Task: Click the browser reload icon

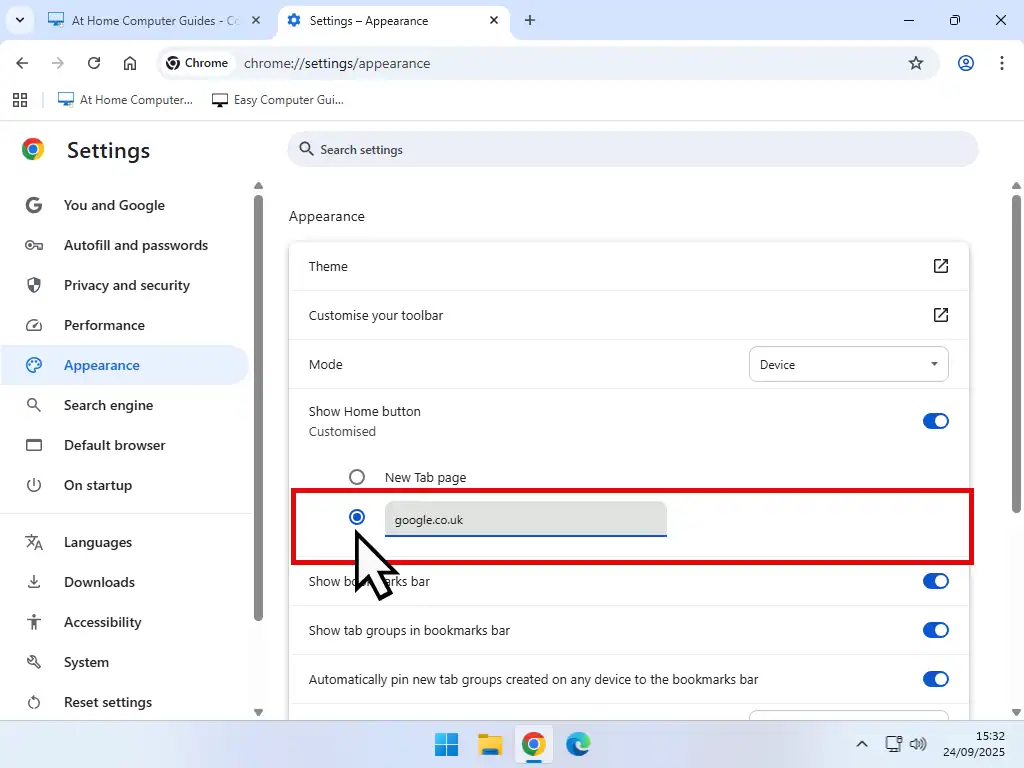Action: 94,63
